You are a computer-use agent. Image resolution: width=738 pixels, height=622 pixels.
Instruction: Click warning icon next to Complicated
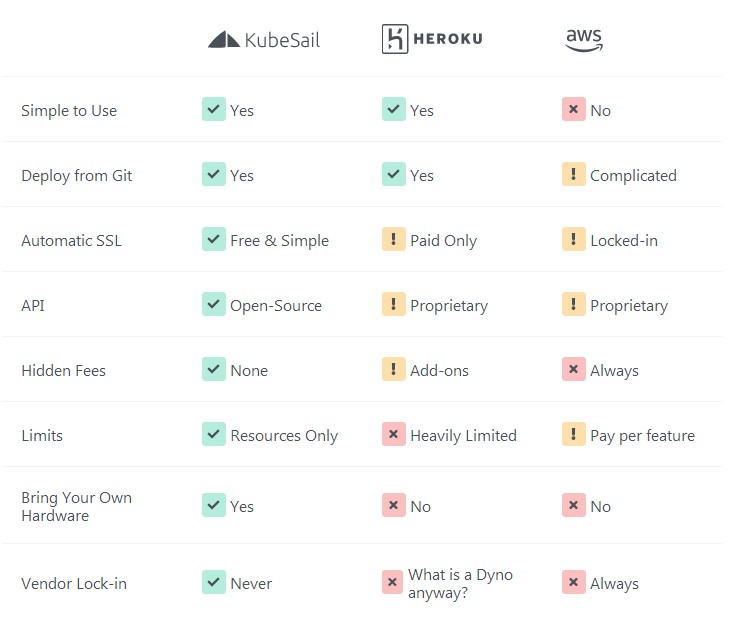click(573, 174)
